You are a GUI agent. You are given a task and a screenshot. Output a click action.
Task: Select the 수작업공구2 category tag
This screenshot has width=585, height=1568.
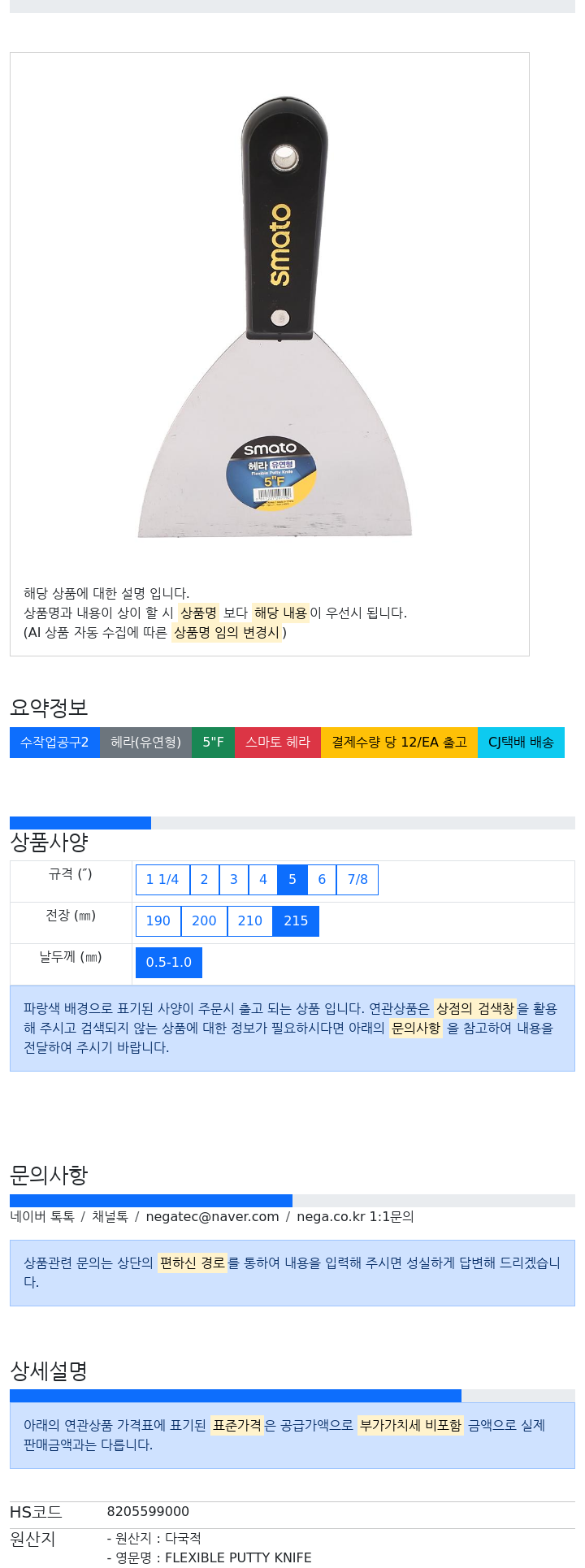[x=54, y=743]
